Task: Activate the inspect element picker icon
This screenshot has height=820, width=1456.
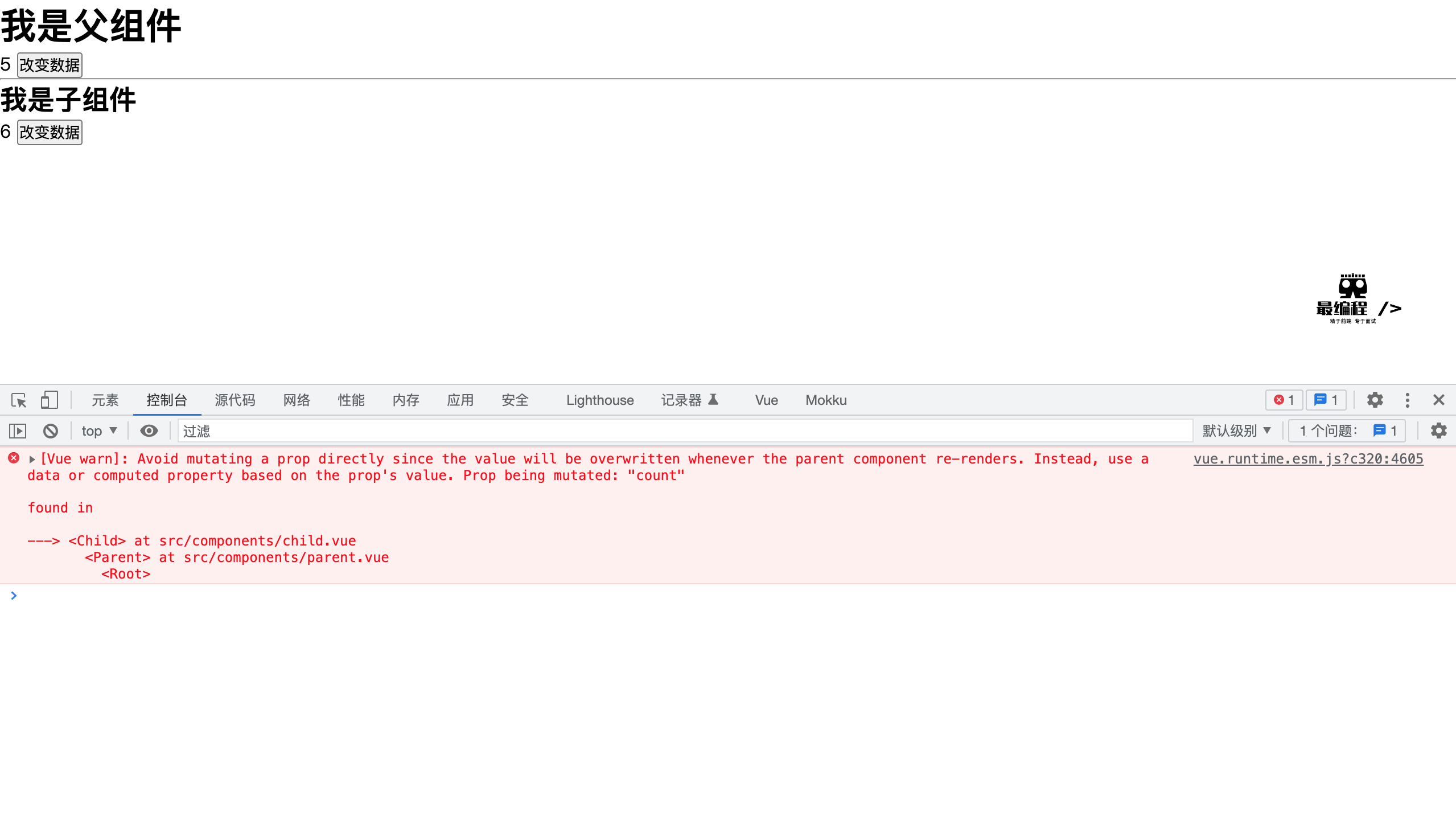Action: (19, 400)
